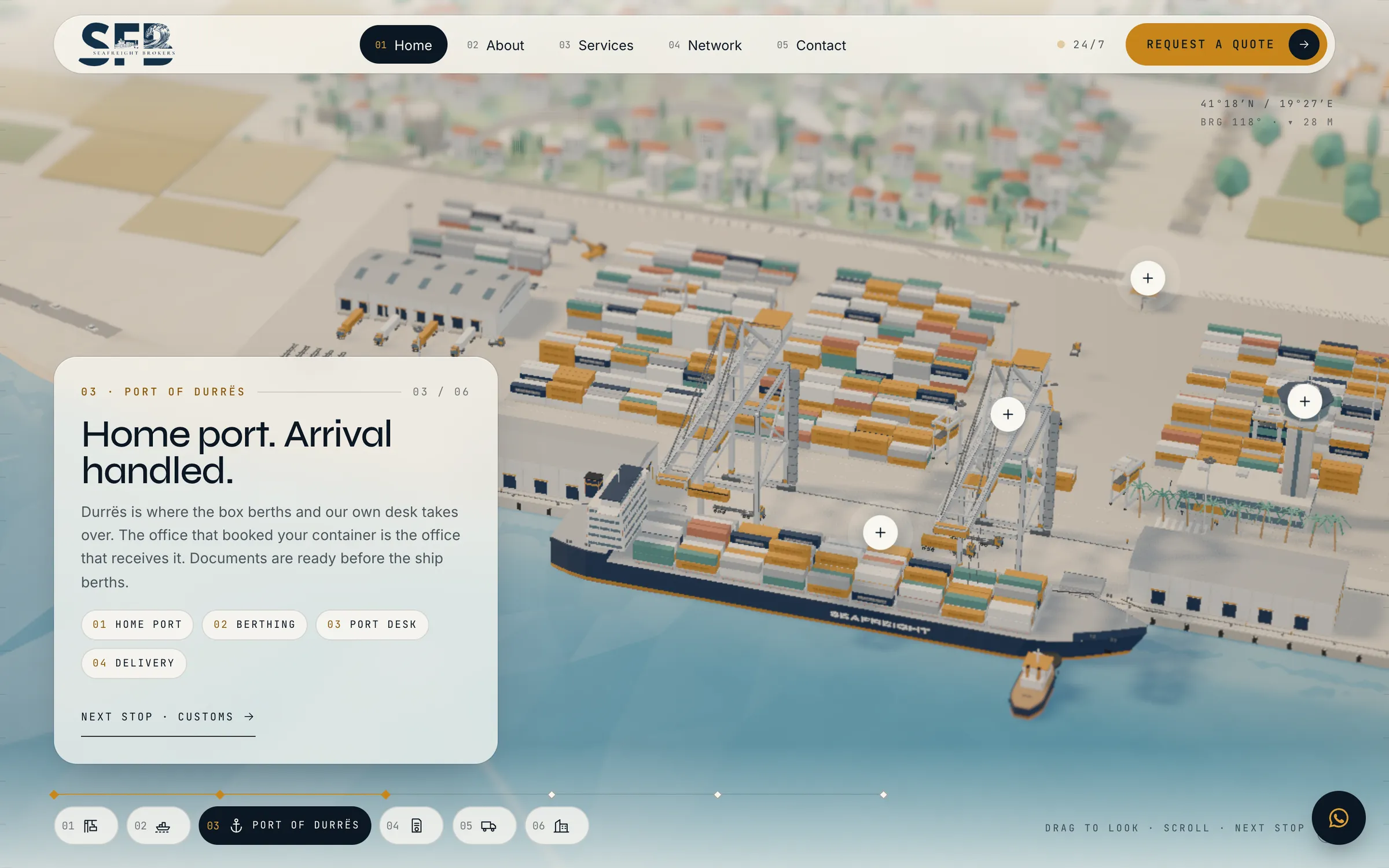Click the arrow icon in Request a Quote
1389x868 pixels.
coord(1304,45)
